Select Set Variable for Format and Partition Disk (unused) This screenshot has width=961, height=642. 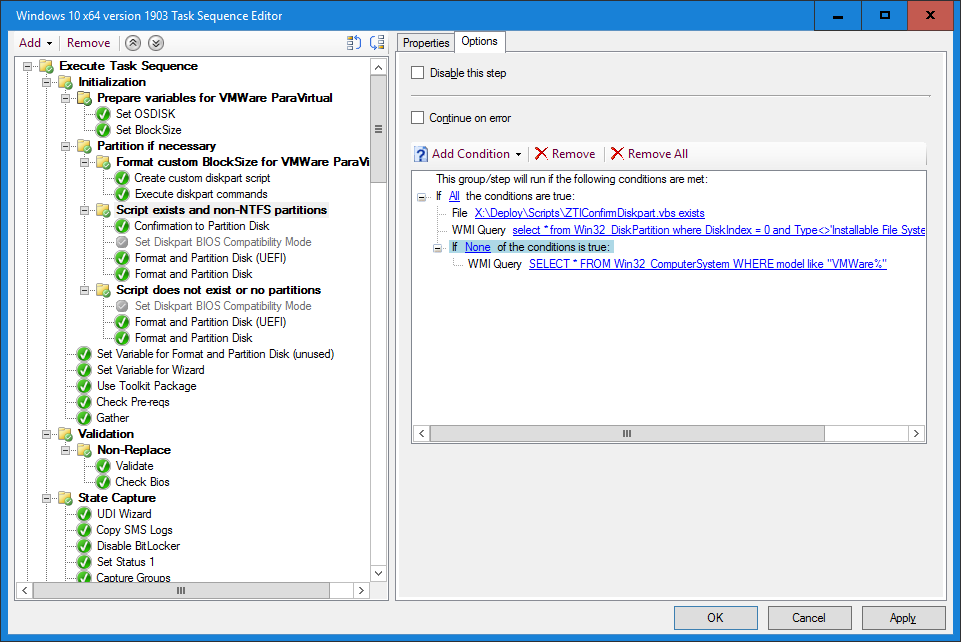215,354
